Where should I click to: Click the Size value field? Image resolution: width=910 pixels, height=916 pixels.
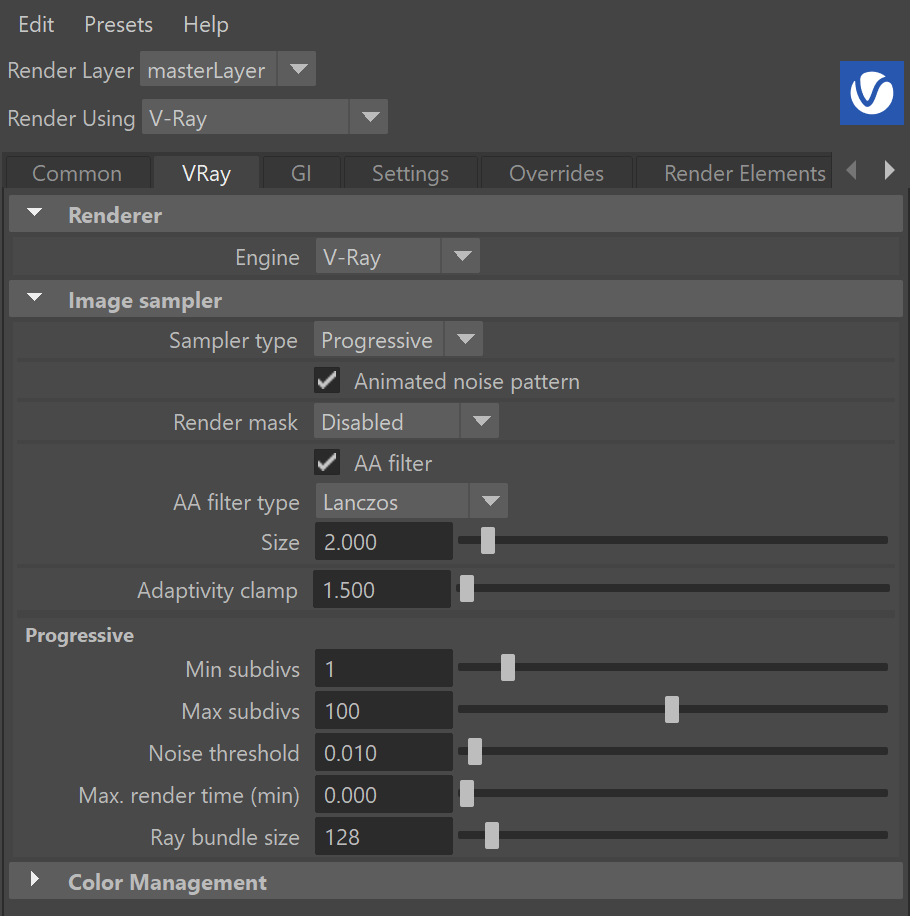point(384,541)
